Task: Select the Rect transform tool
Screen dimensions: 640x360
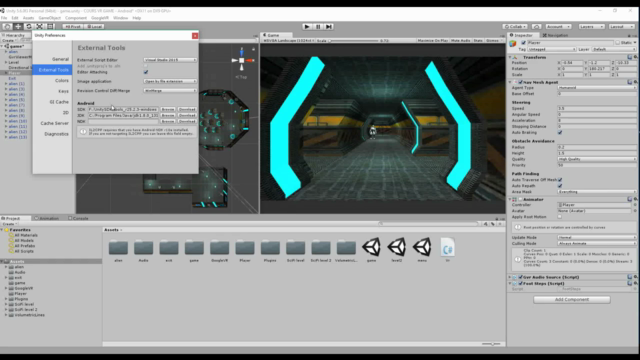Action: (50, 27)
